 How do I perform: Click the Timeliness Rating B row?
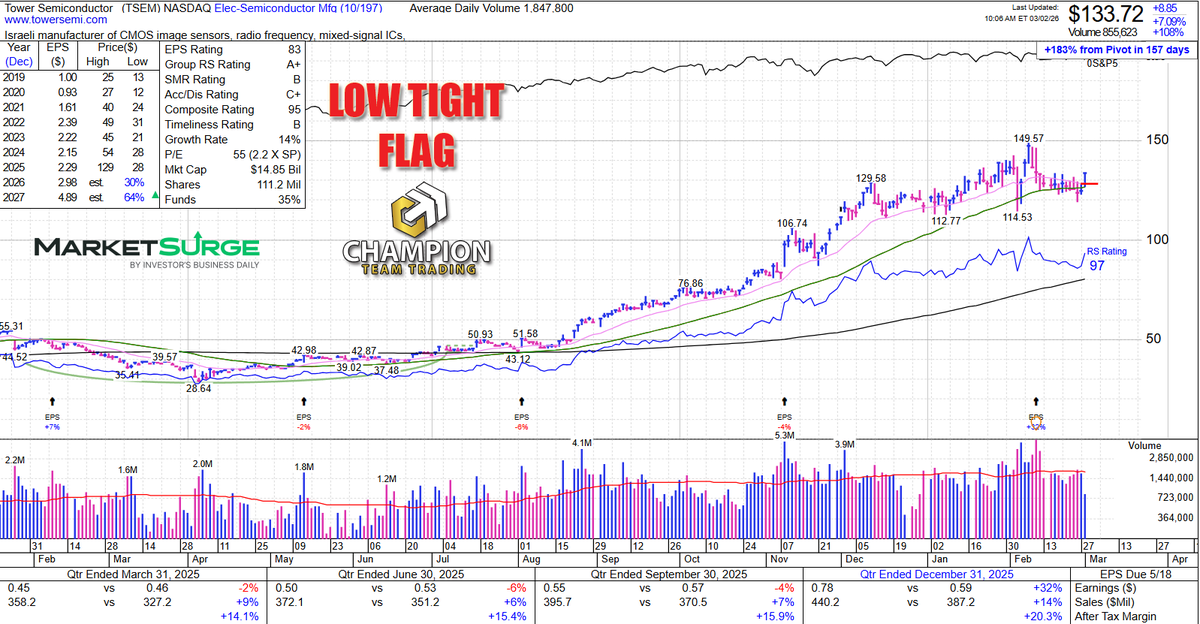(232, 124)
